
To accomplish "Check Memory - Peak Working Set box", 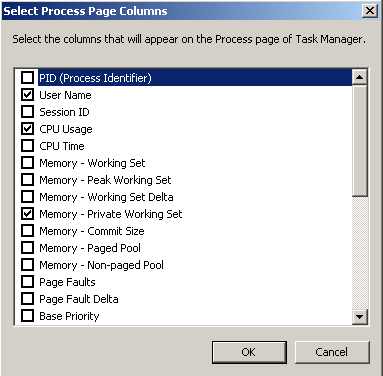I will tap(27, 180).
